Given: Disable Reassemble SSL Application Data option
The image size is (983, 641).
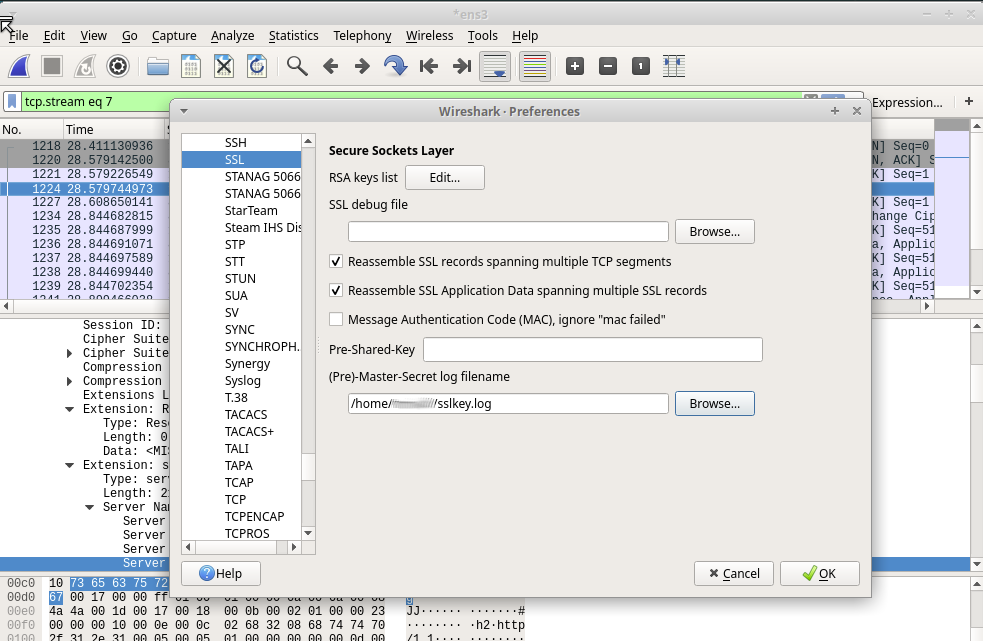Looking at the screenshot, I should pyautogui.click(x=336, y=291).
